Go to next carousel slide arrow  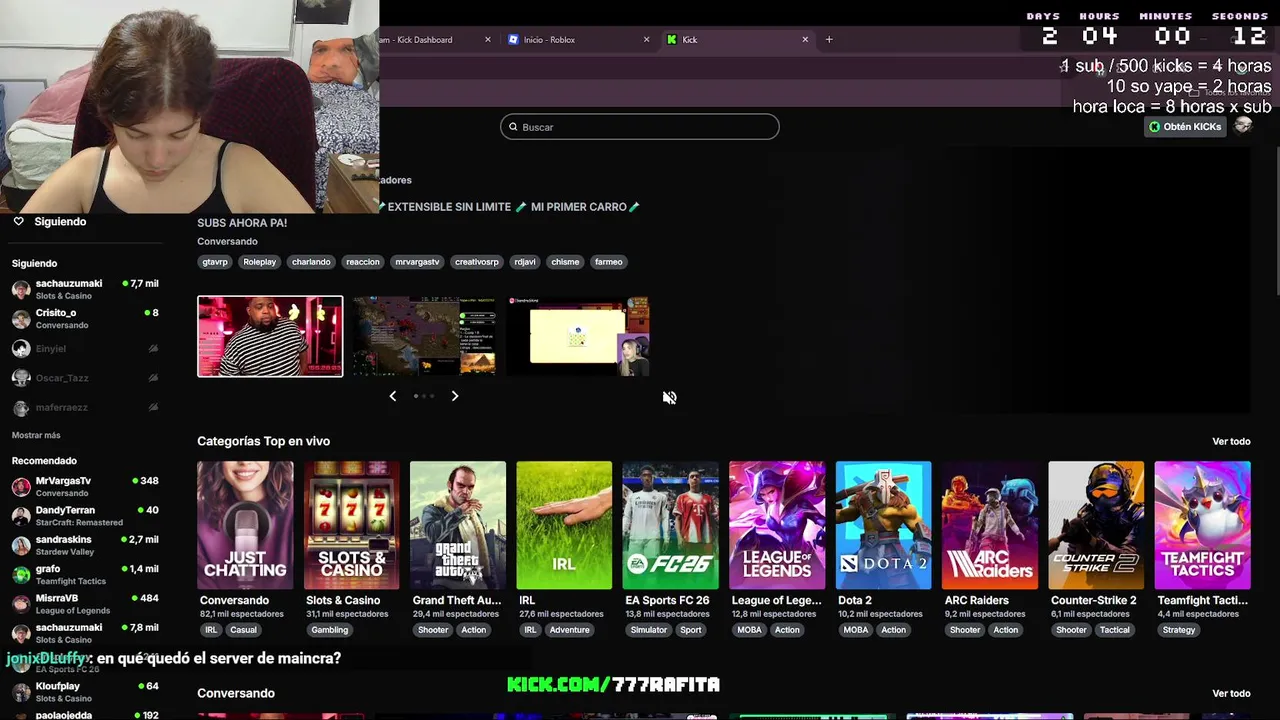[455, 396]
